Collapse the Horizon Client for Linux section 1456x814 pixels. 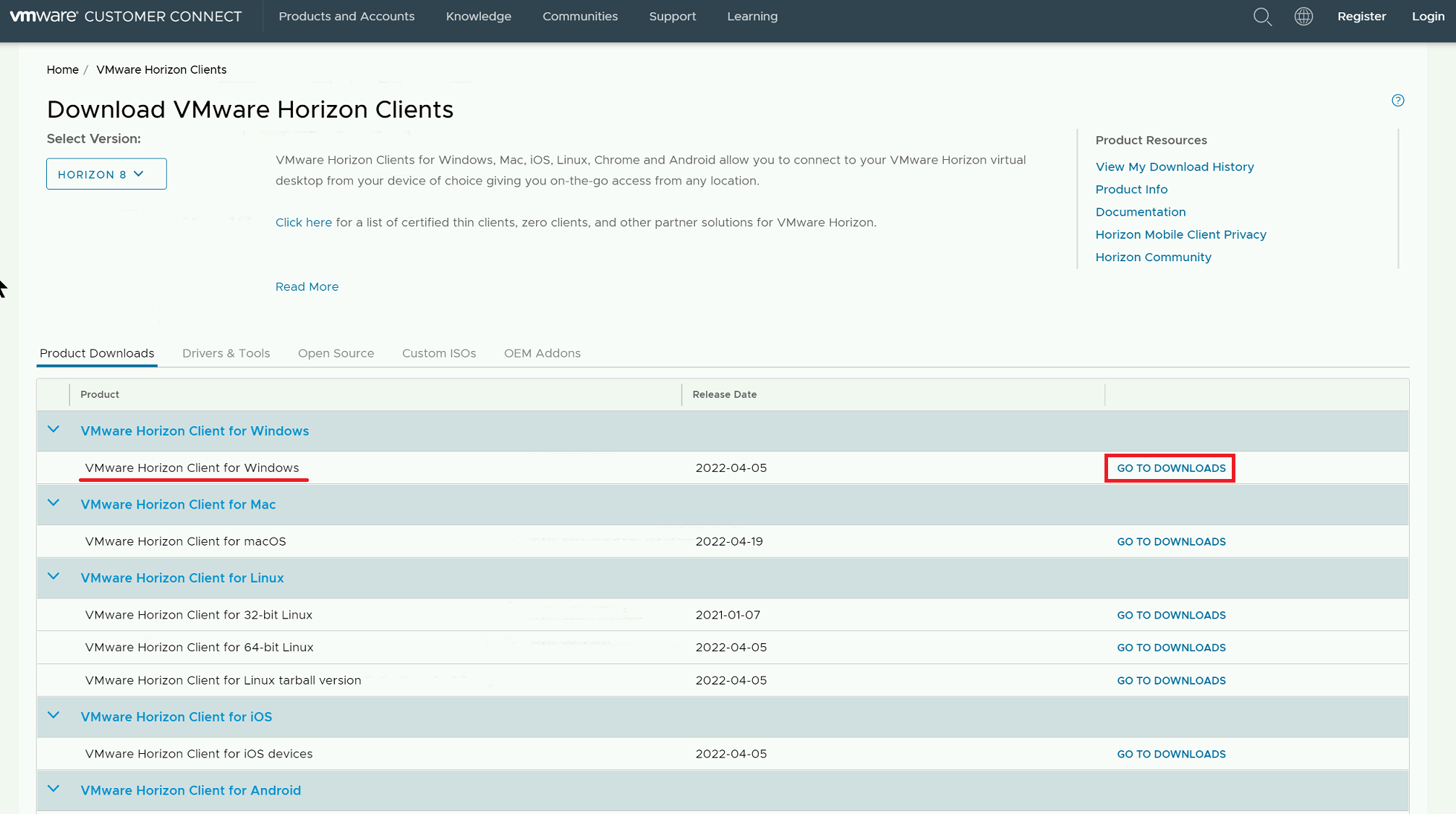(x=54, y=577)
